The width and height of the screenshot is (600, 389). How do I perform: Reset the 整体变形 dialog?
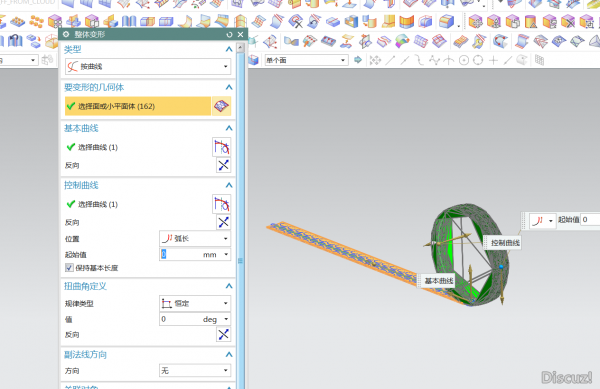point(229,34)
